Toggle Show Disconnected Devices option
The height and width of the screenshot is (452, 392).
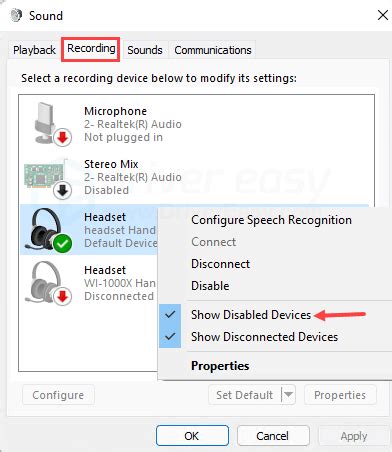pos(264,337)
